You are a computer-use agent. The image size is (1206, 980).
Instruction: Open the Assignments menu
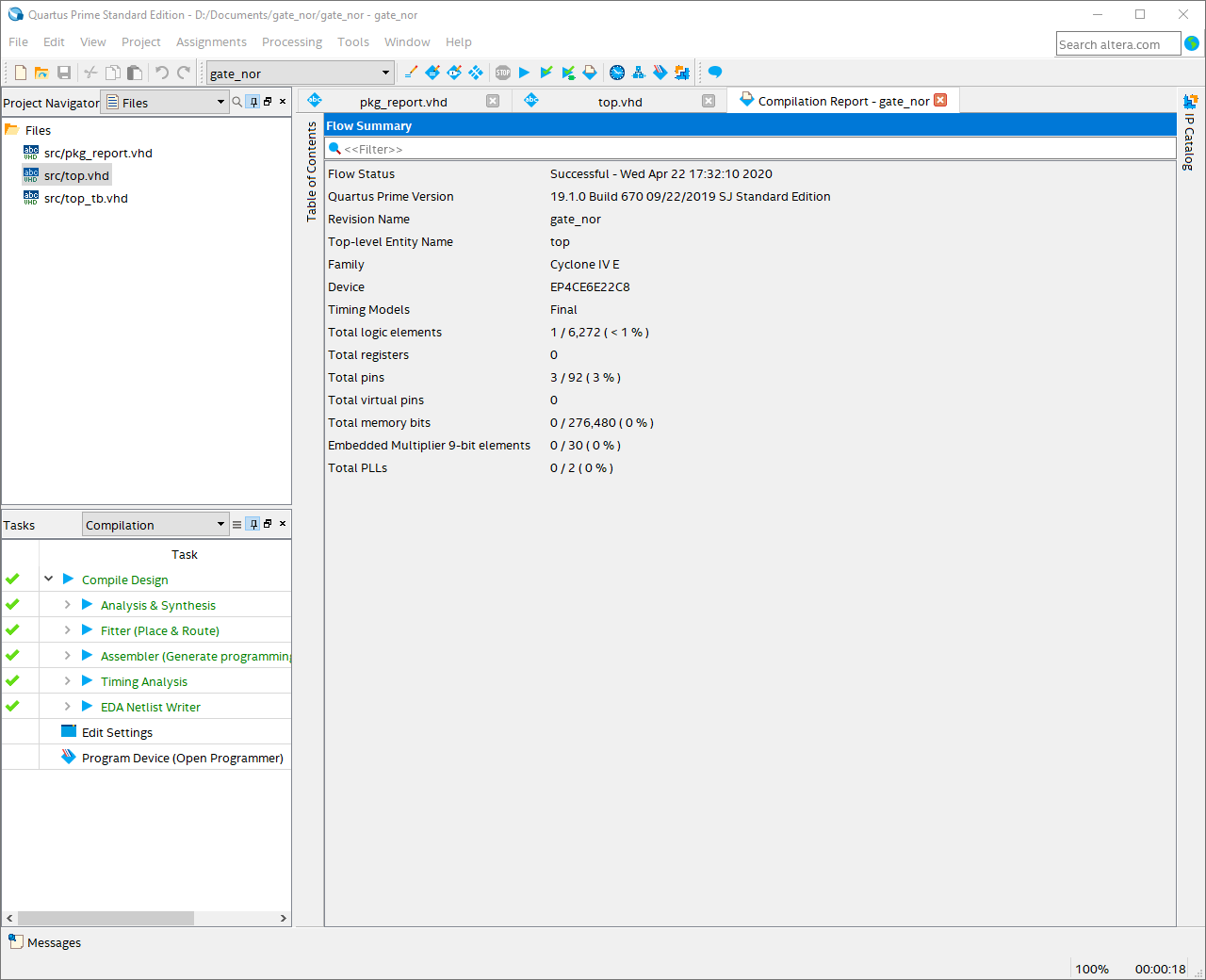tap(211, 42)
